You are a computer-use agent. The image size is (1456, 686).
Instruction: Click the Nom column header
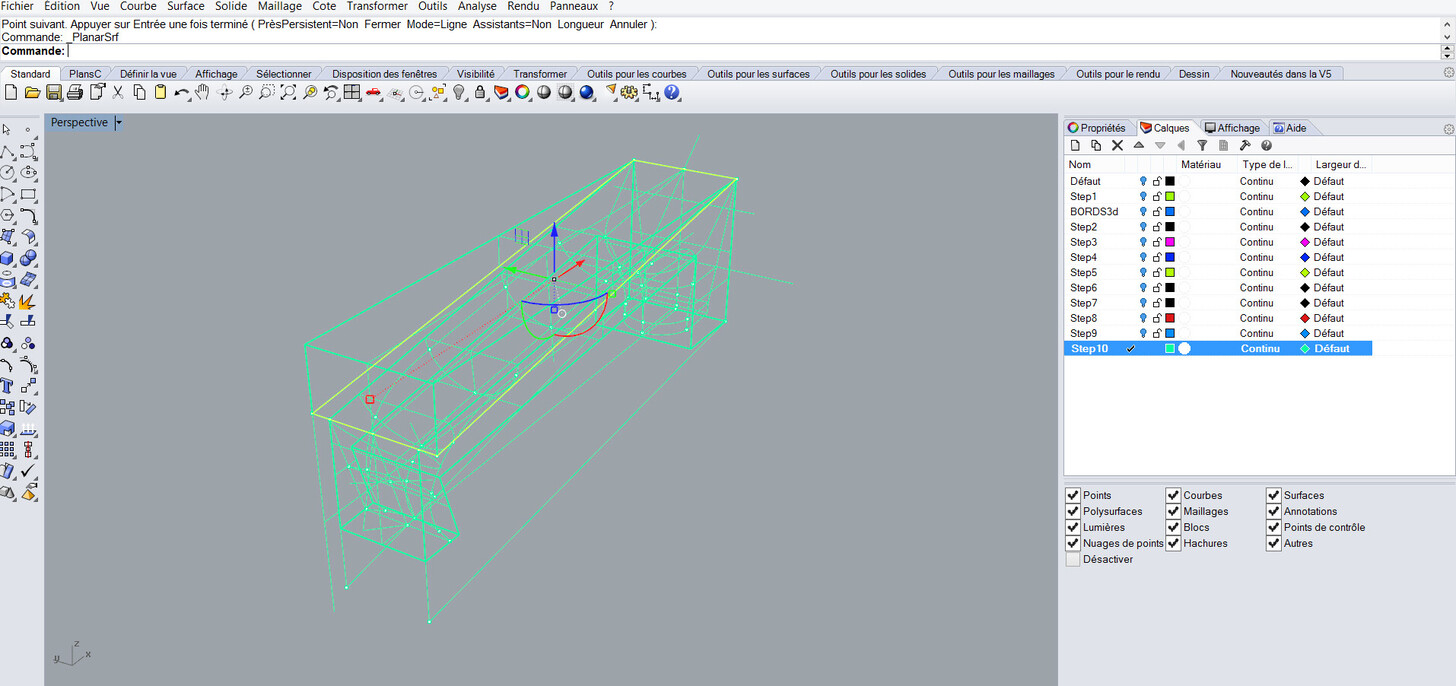point(1079,164)
